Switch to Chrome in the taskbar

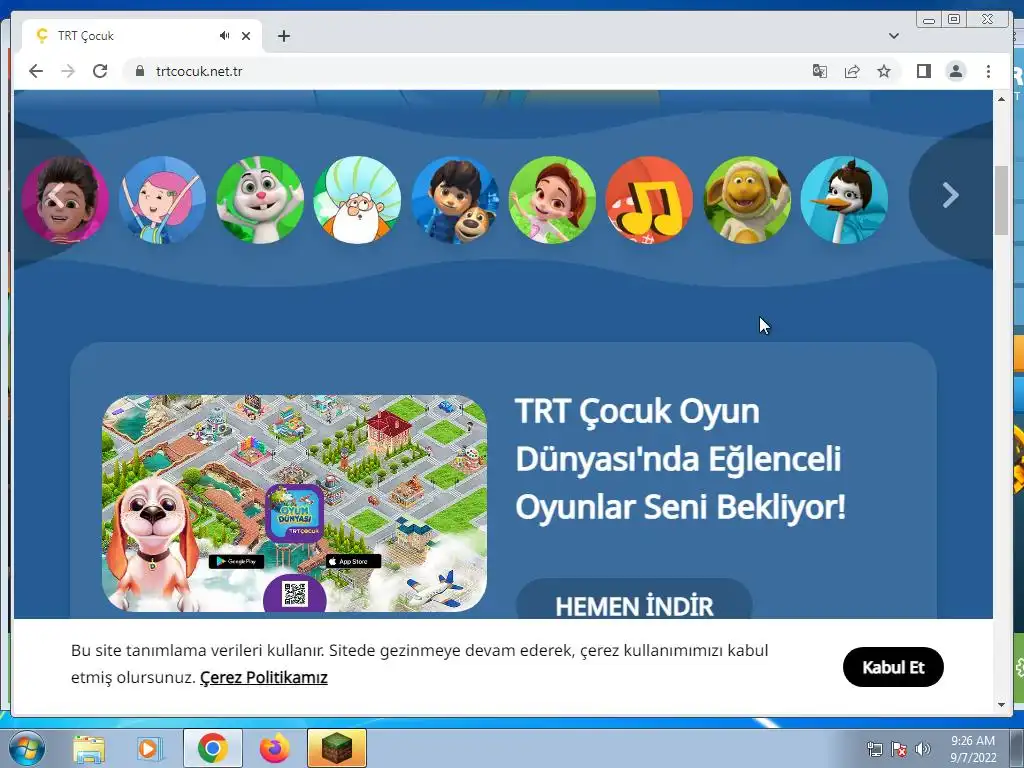(x=212, y=748)
